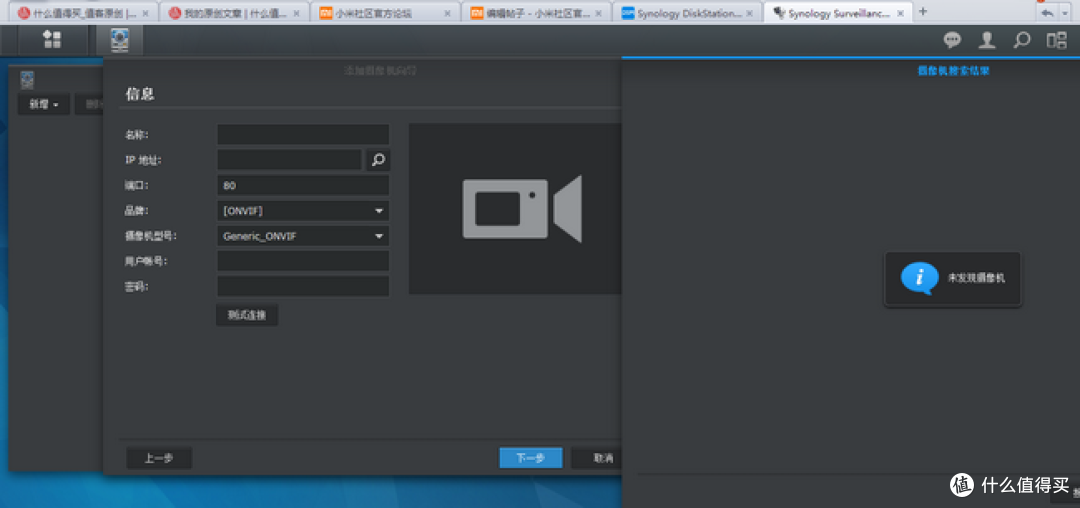Click the camera search results title
The height and width of the screenshot is (508, 1080).
[954, 71]
